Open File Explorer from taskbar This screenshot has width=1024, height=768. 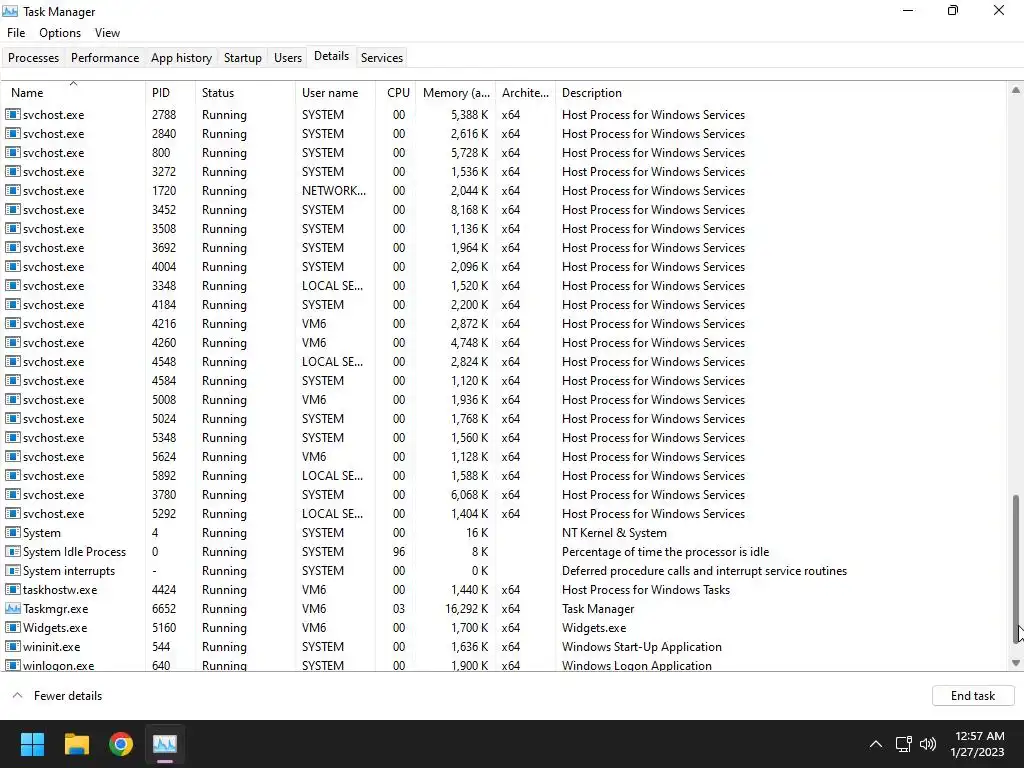76,744
